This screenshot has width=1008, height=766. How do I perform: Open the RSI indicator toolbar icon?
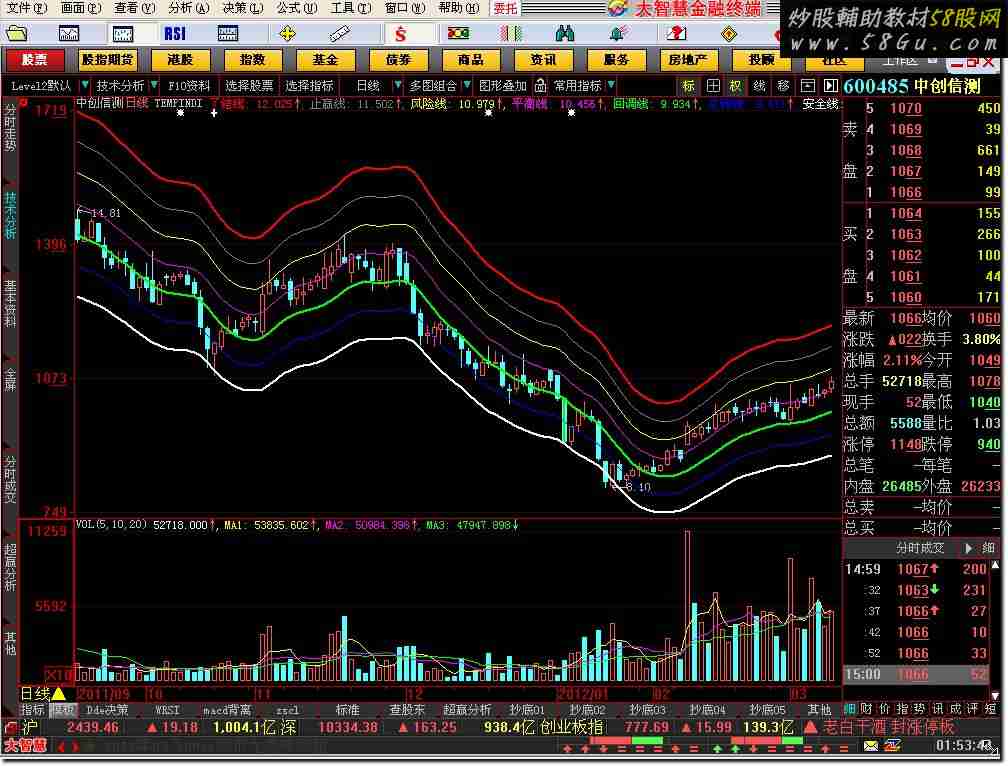tap(175, 33)
